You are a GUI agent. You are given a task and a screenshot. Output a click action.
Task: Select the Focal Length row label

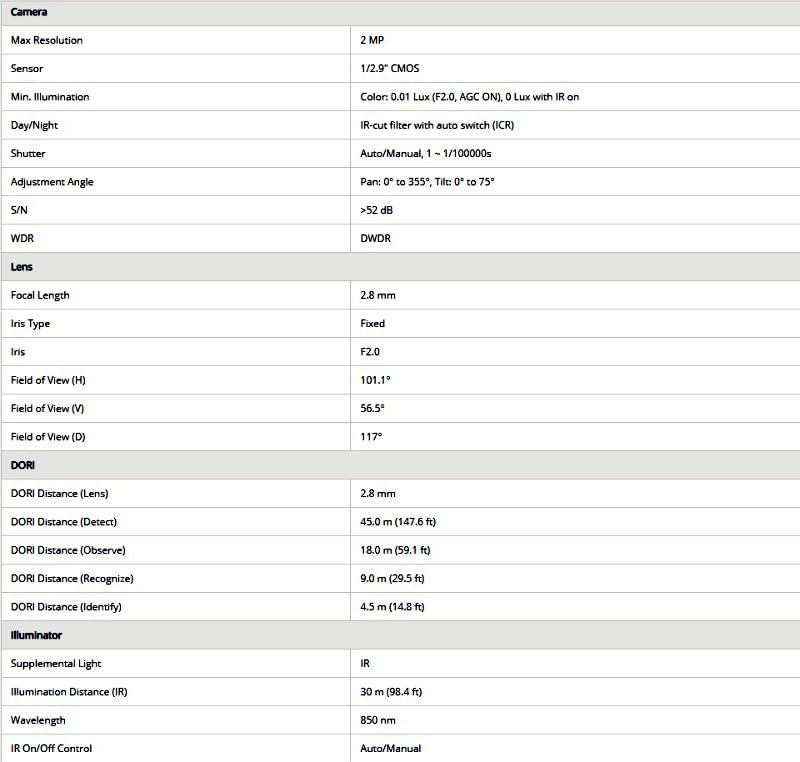point(40,295)
